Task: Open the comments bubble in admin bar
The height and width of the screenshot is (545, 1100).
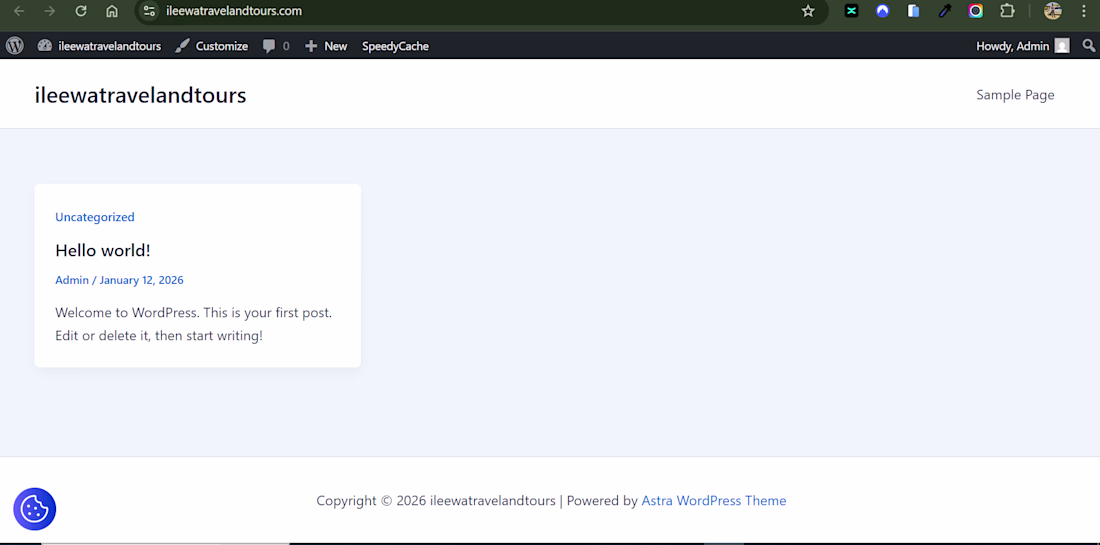Action: [x=276, y=46]
